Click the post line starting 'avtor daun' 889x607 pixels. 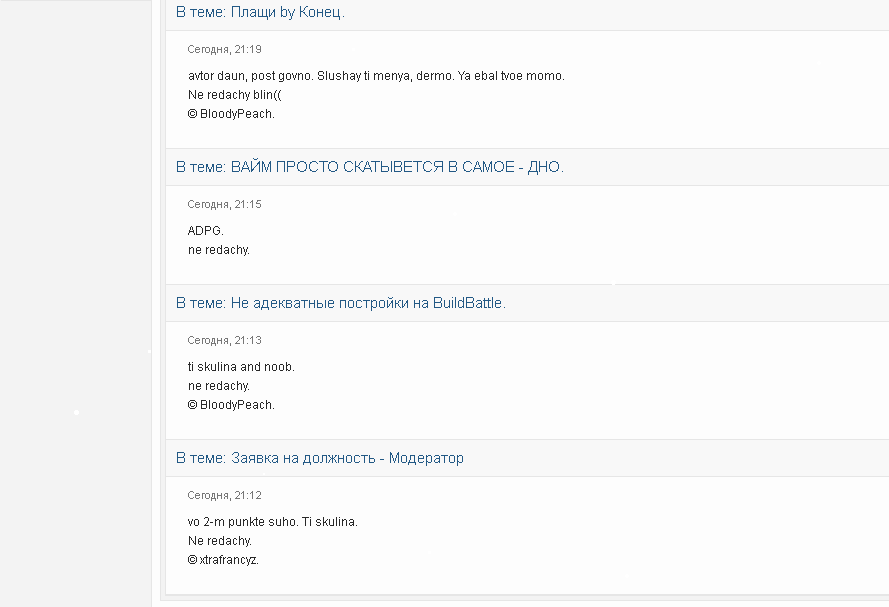pyautogui.click(x=376, y=76)
